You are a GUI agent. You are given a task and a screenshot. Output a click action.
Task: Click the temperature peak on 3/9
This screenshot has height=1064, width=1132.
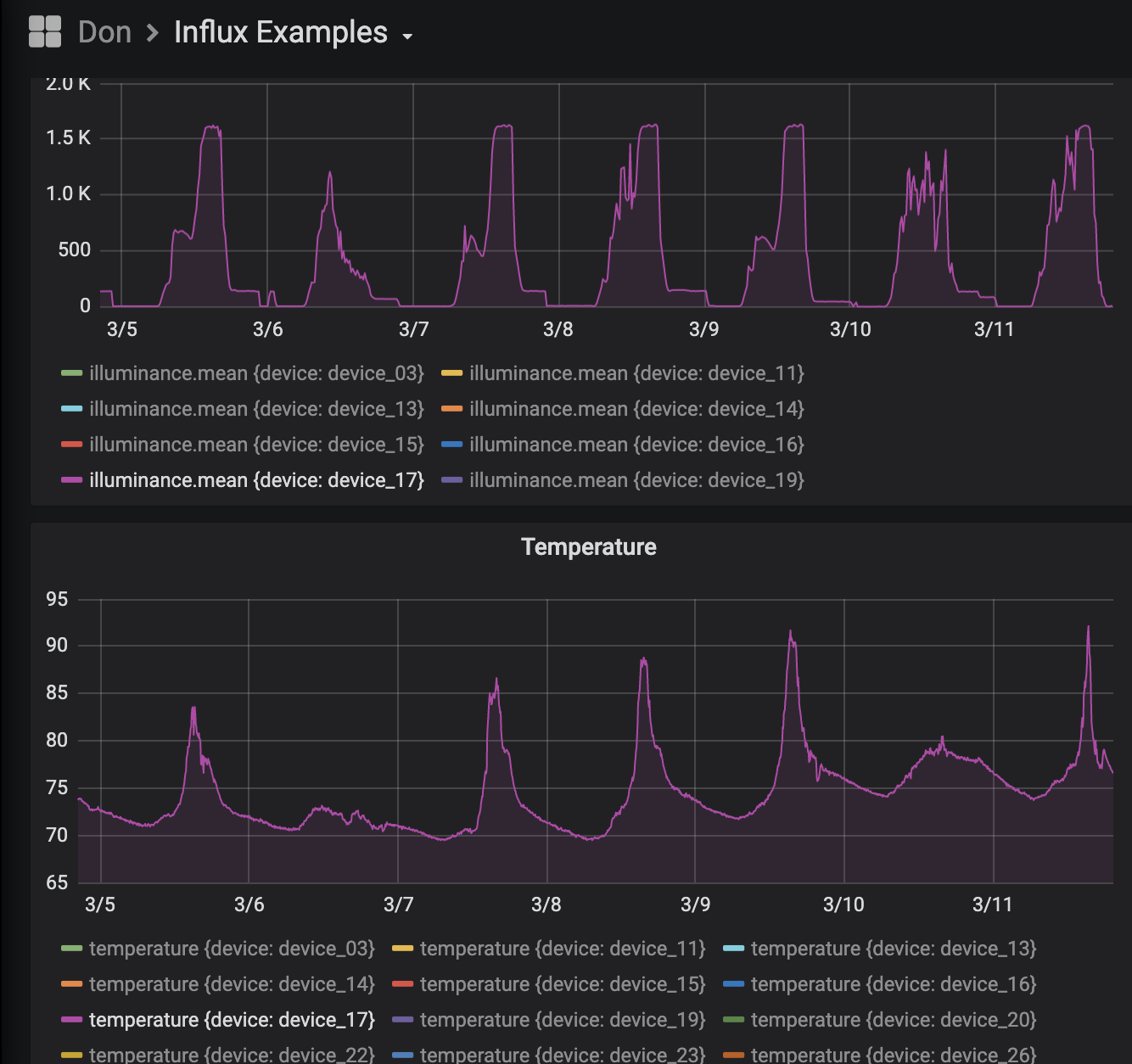790,631
